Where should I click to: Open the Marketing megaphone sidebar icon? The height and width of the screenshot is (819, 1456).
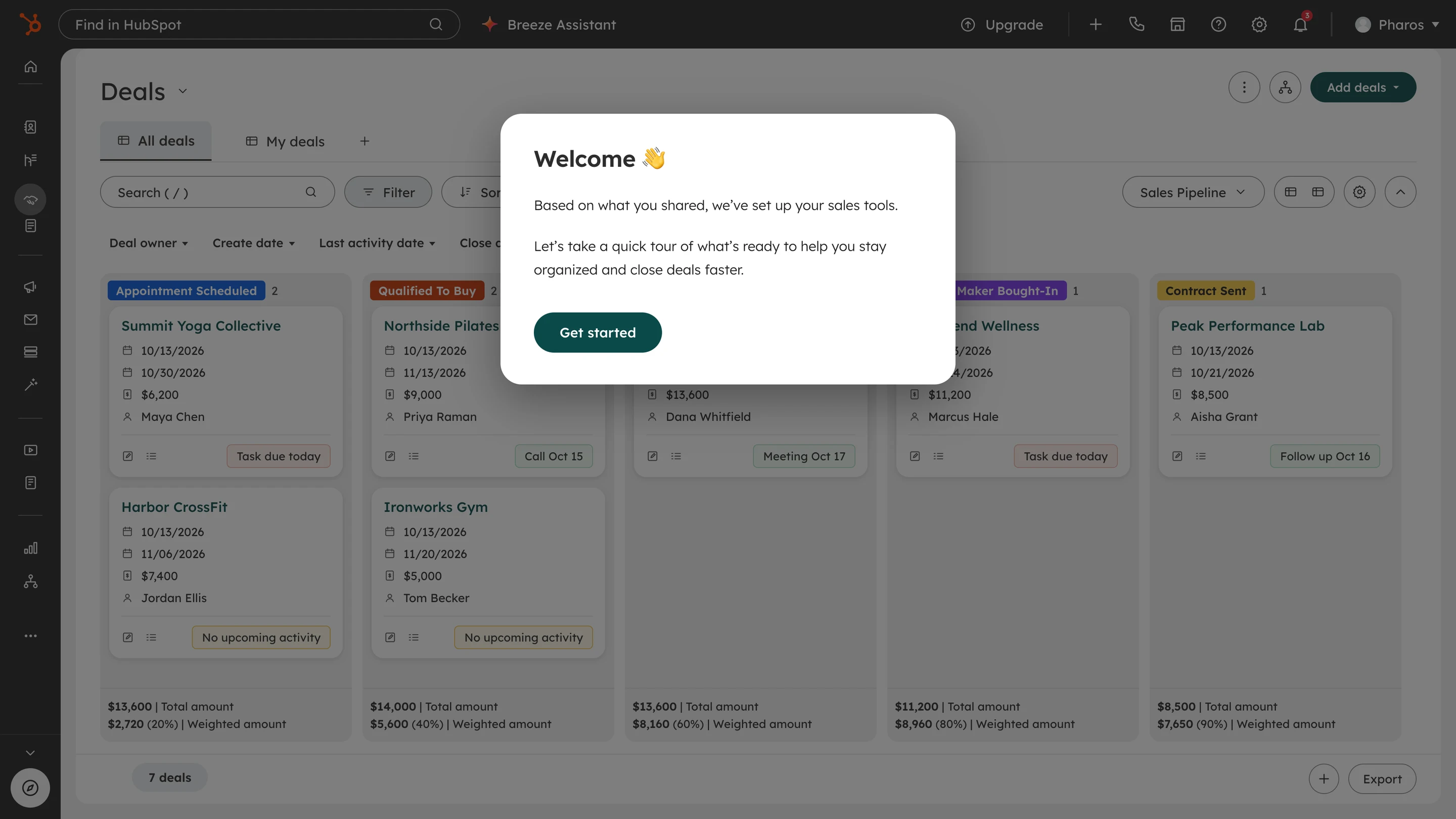click(30, 287)
